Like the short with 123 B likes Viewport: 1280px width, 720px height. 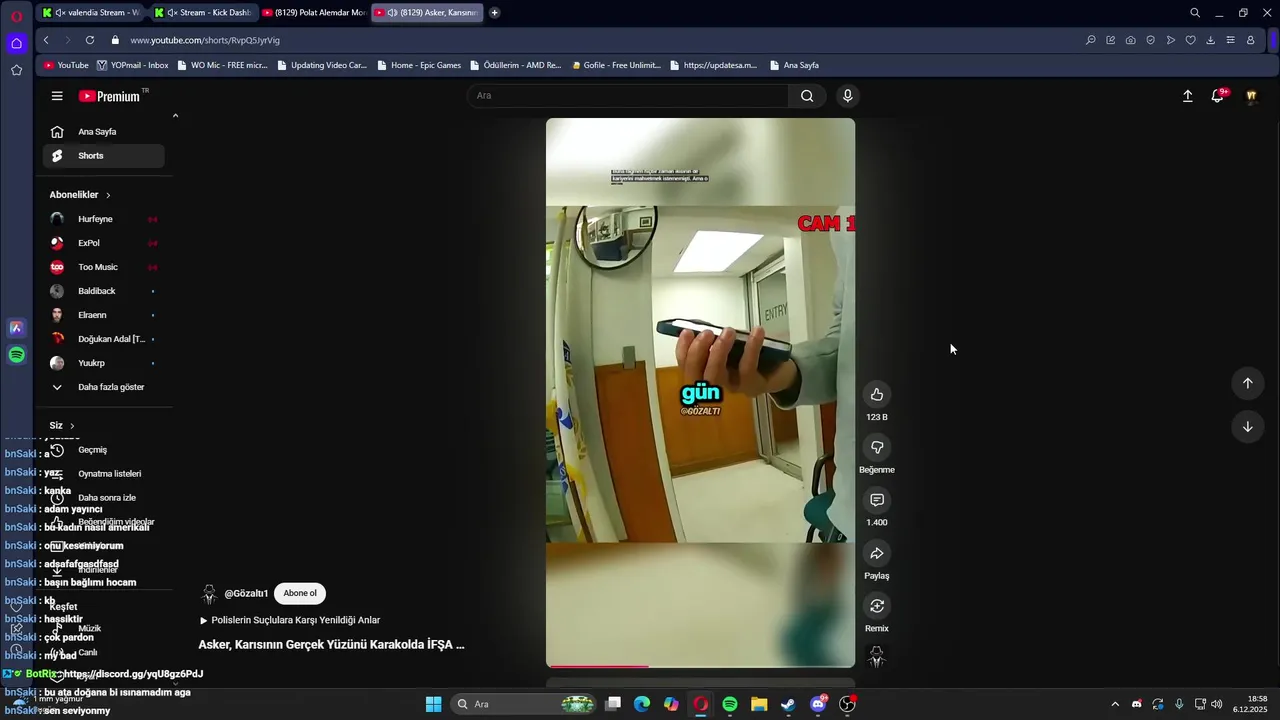point(877,394)
